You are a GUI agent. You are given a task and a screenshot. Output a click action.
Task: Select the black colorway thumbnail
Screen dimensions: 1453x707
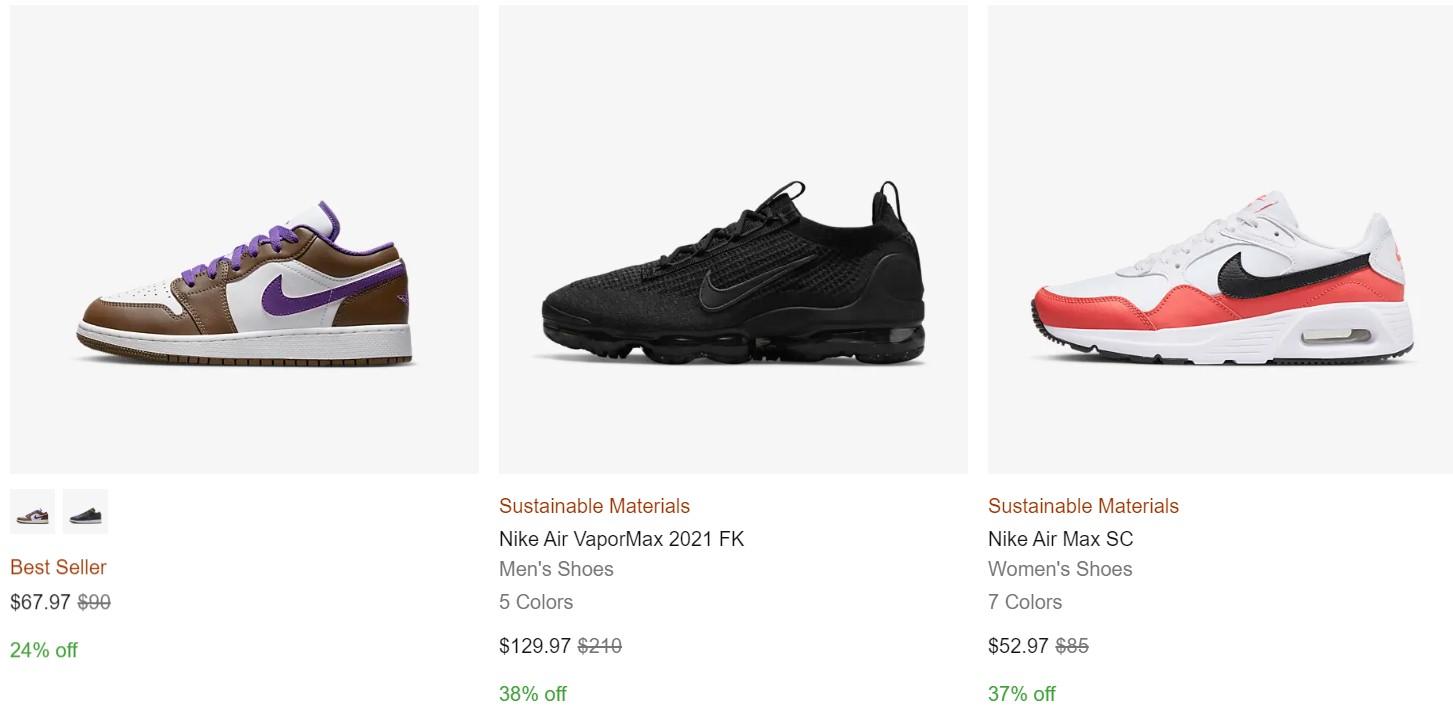pos(85,512)
